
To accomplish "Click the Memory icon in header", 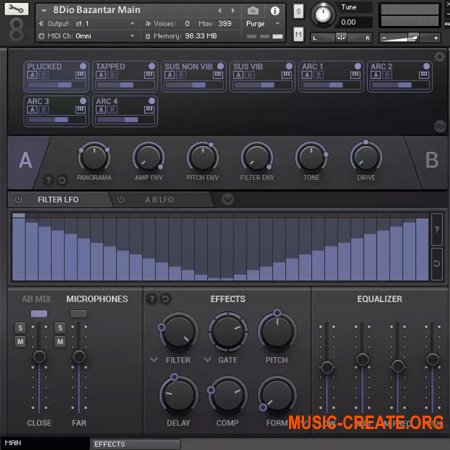I will pyautogui.click(x=148, y=36).
